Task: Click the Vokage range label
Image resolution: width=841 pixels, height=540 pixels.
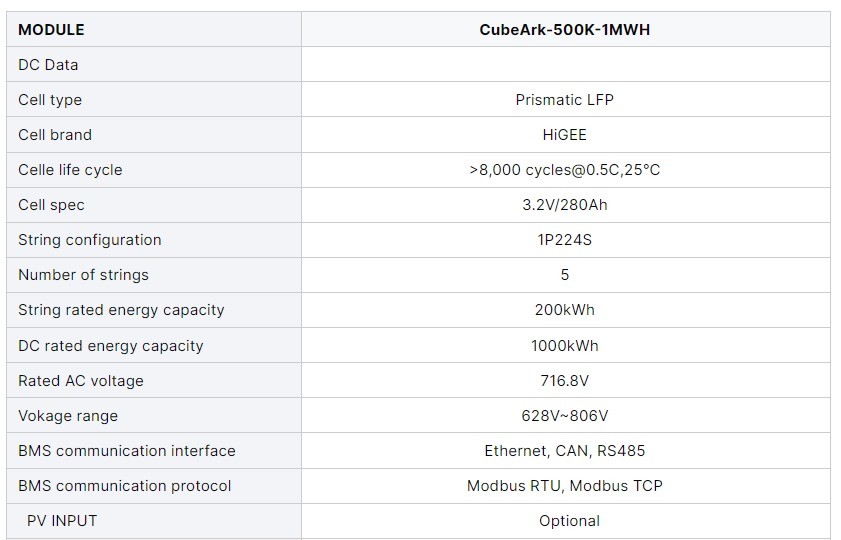Action: pos(68,416)
